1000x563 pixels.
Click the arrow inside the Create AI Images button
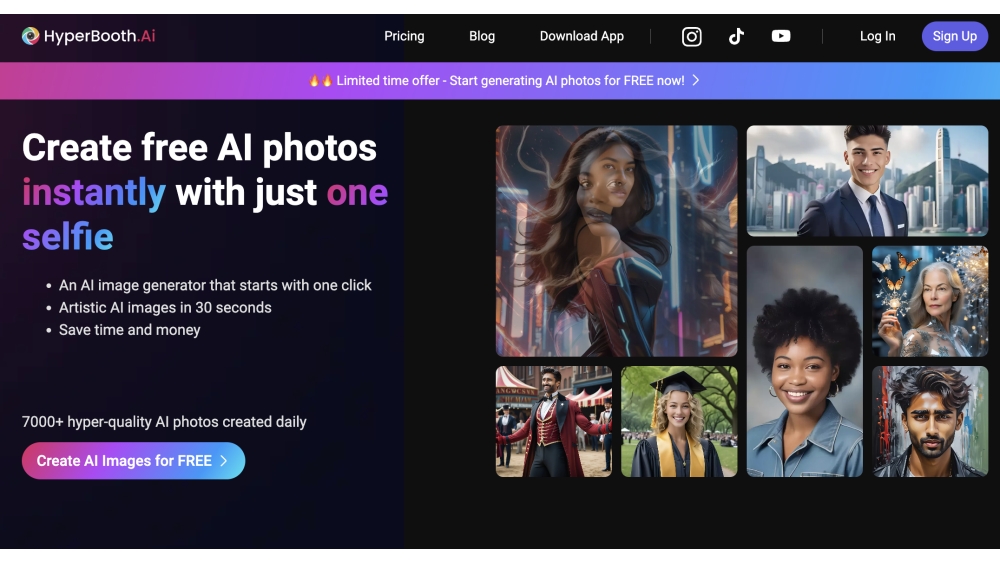click(224, 461)
